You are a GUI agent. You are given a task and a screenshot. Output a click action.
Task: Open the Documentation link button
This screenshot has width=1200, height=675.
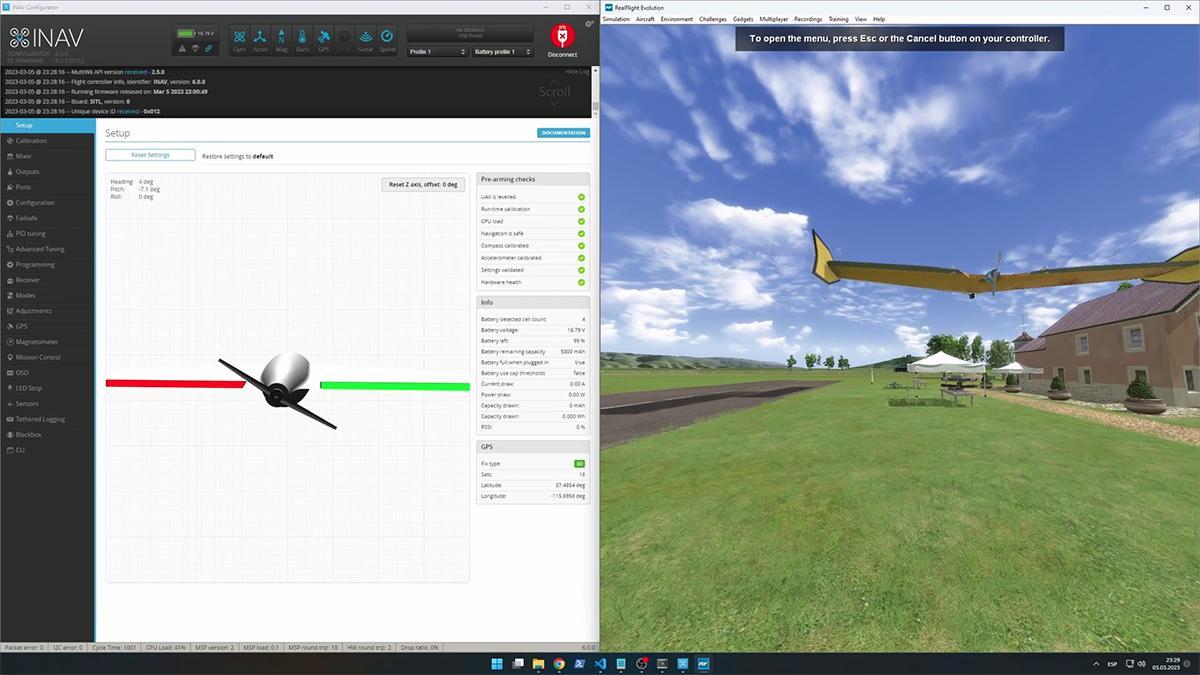563,133
